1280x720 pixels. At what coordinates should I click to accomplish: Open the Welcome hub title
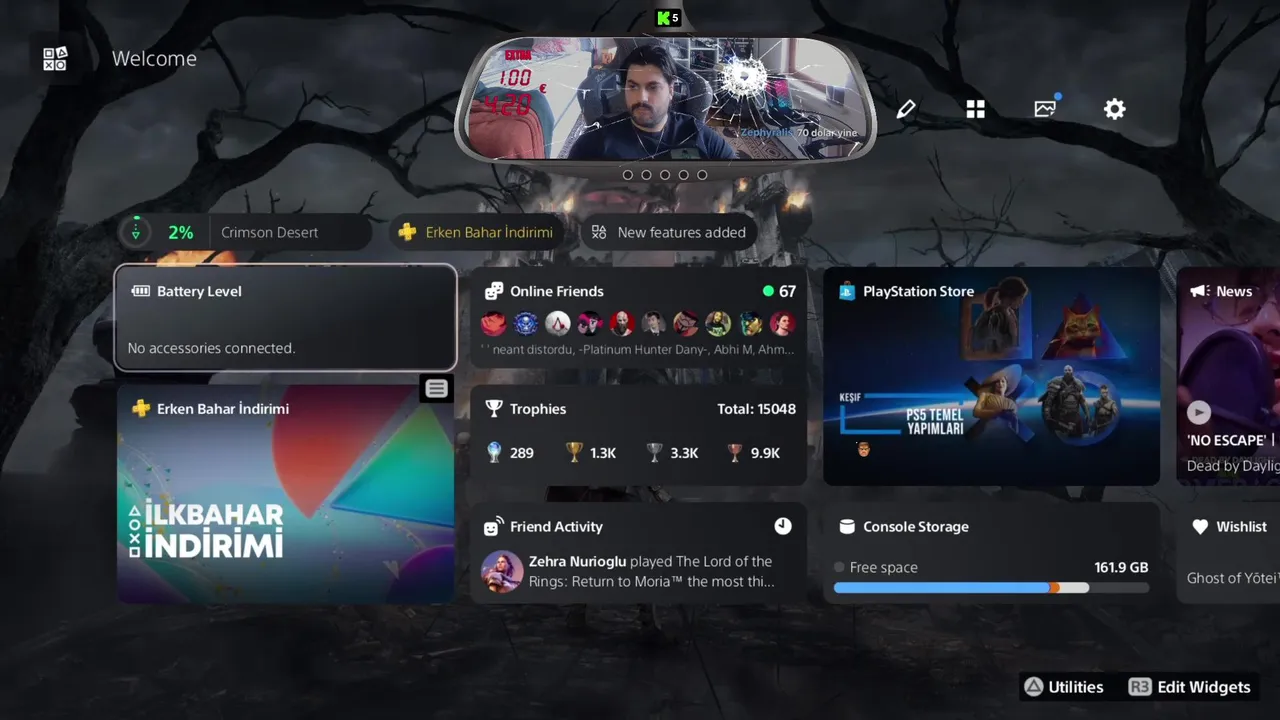click(x=154, y=59)
